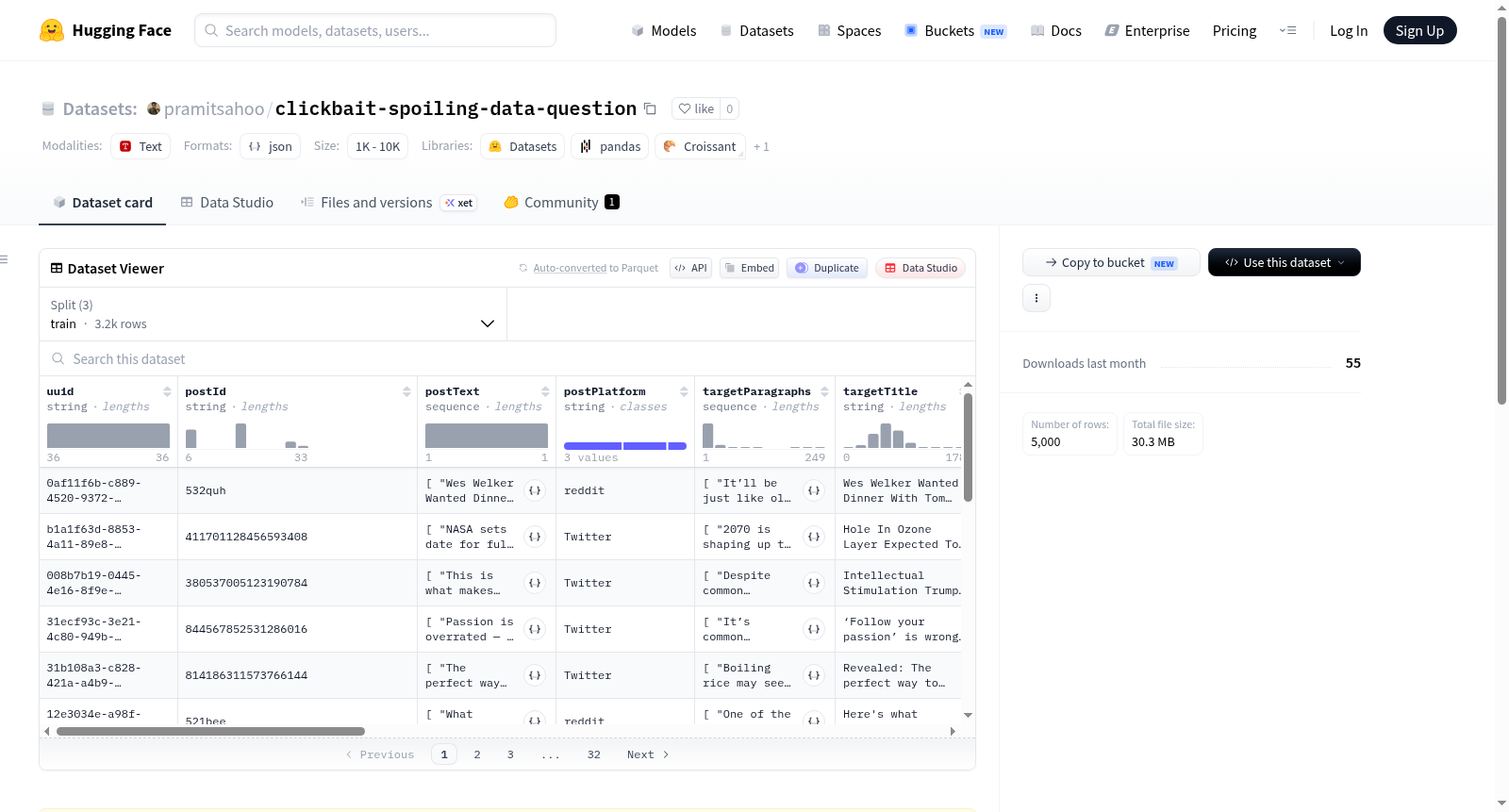Image resolution: width=1509 pixels, height=812 pixels.
Task: Go to Datasets in the top navigation
Action: pos(757,30)
